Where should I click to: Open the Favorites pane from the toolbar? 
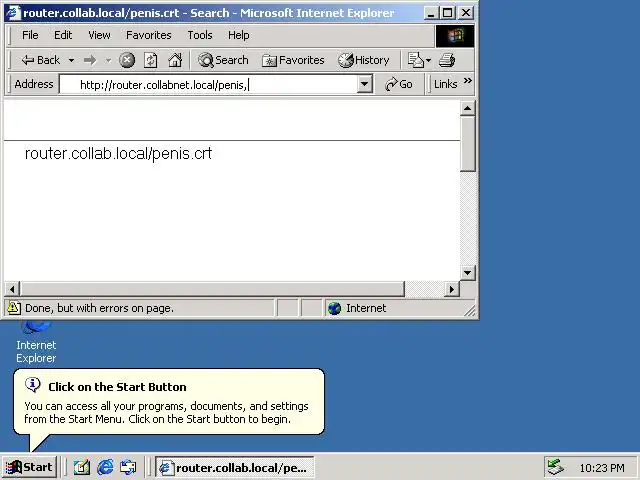click(x=293, y=60)
